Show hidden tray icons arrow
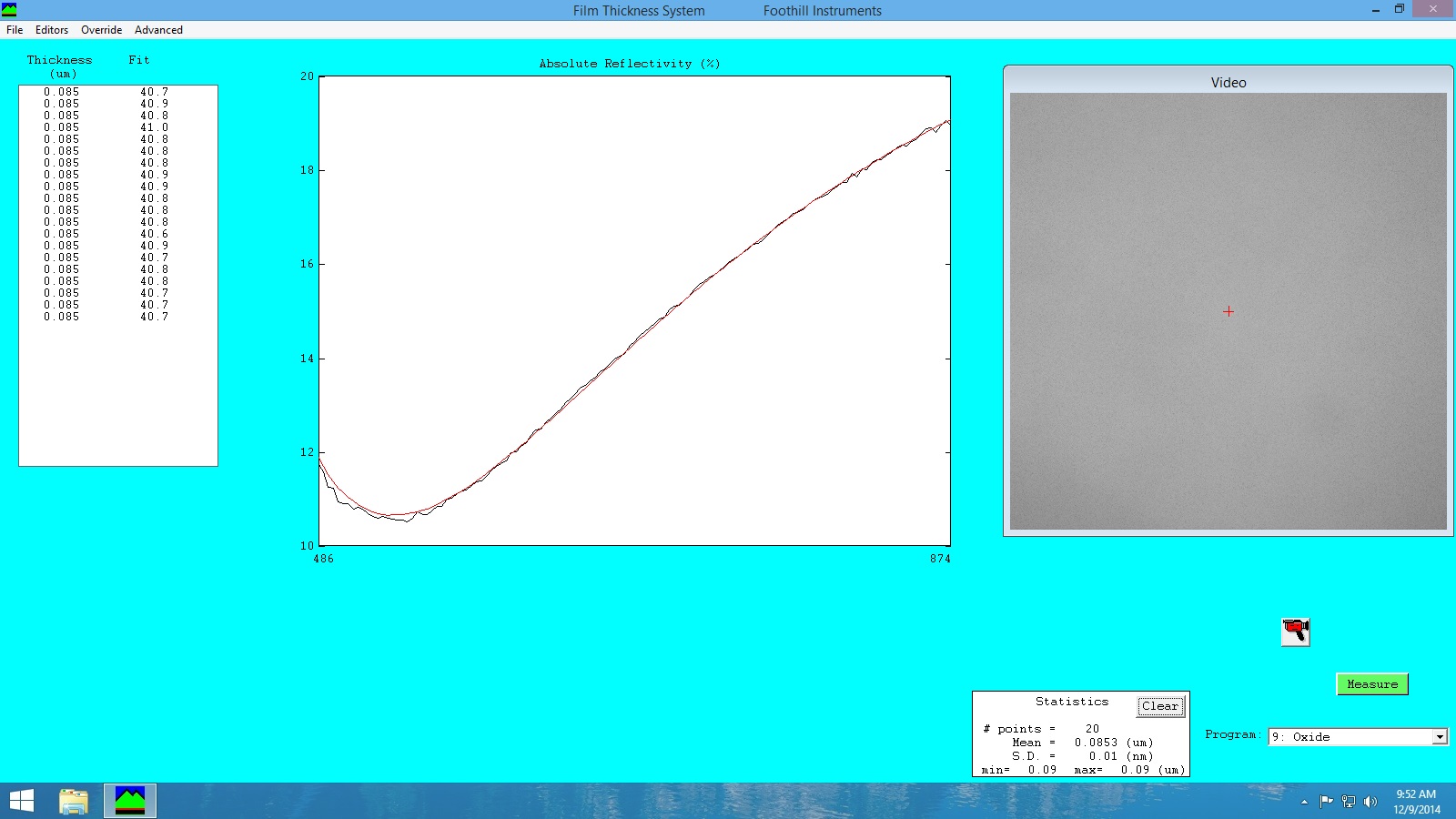The height and width of the screenshot is (819, 1456). pos(1304,802)
